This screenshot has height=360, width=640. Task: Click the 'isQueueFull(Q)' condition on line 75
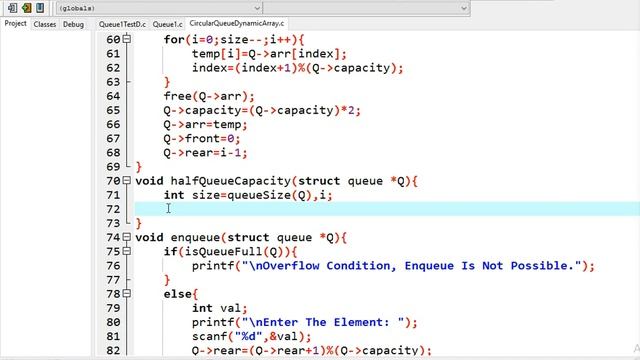pos(234,251)
